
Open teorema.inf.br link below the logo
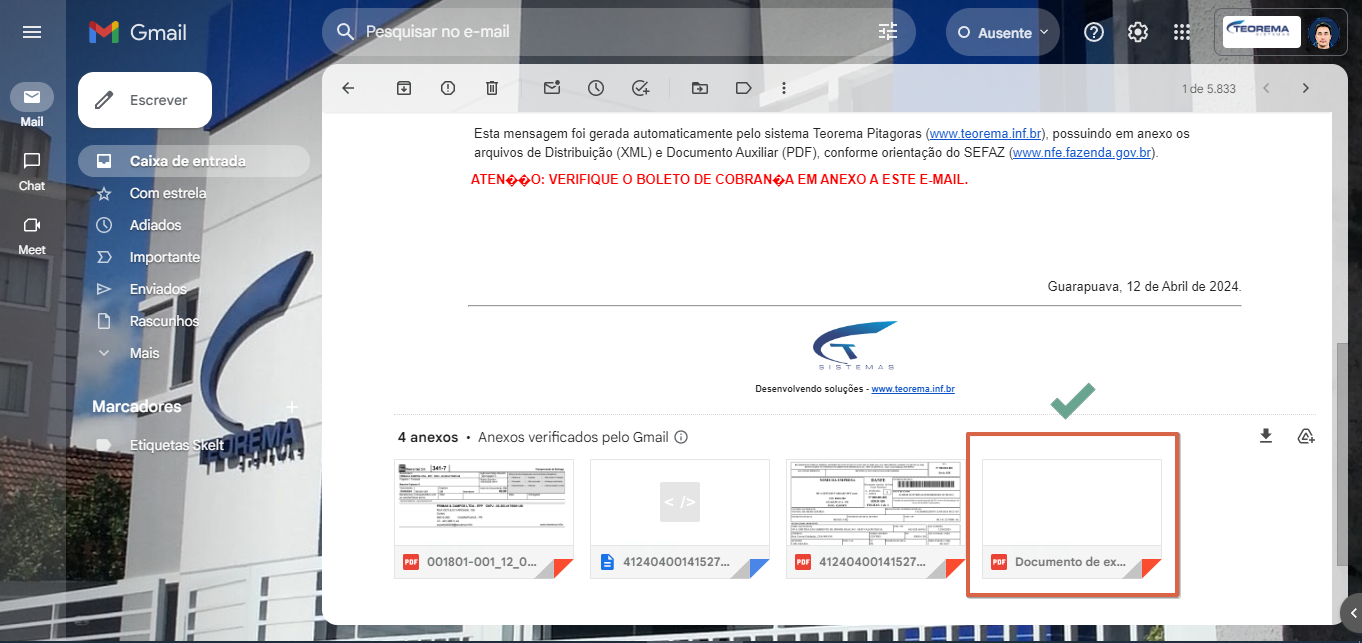(x=913, y=388)
